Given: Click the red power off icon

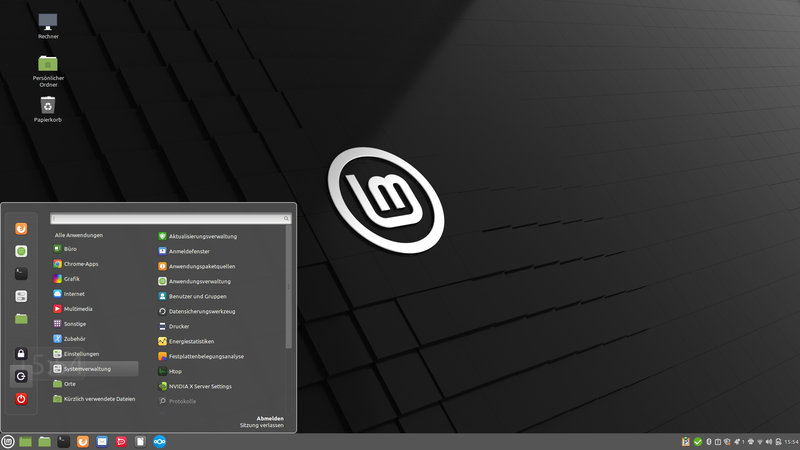Looking at the screenshot, I should tap(21, 399).
